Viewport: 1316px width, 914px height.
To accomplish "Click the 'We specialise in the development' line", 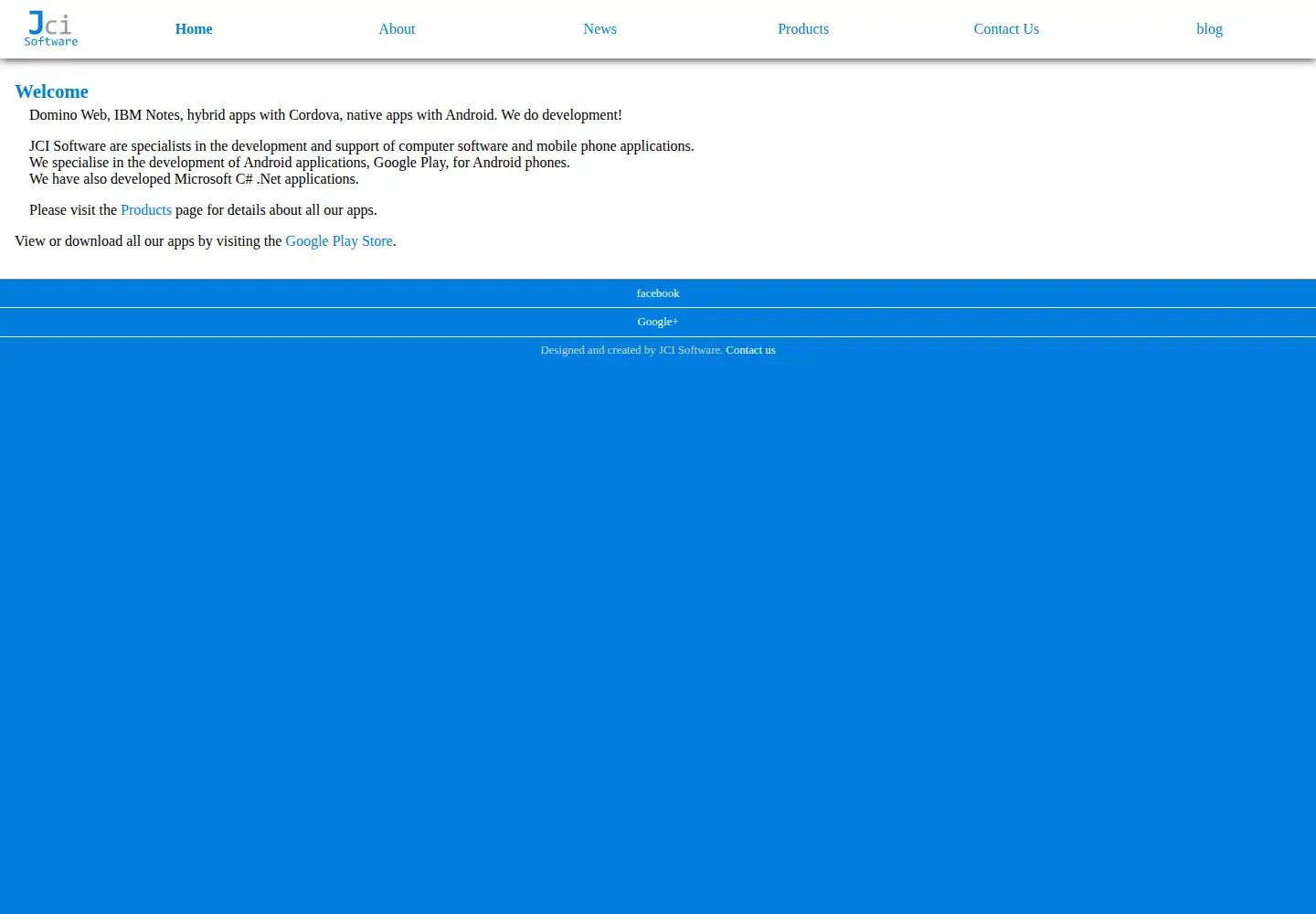I will coord(300,163).
